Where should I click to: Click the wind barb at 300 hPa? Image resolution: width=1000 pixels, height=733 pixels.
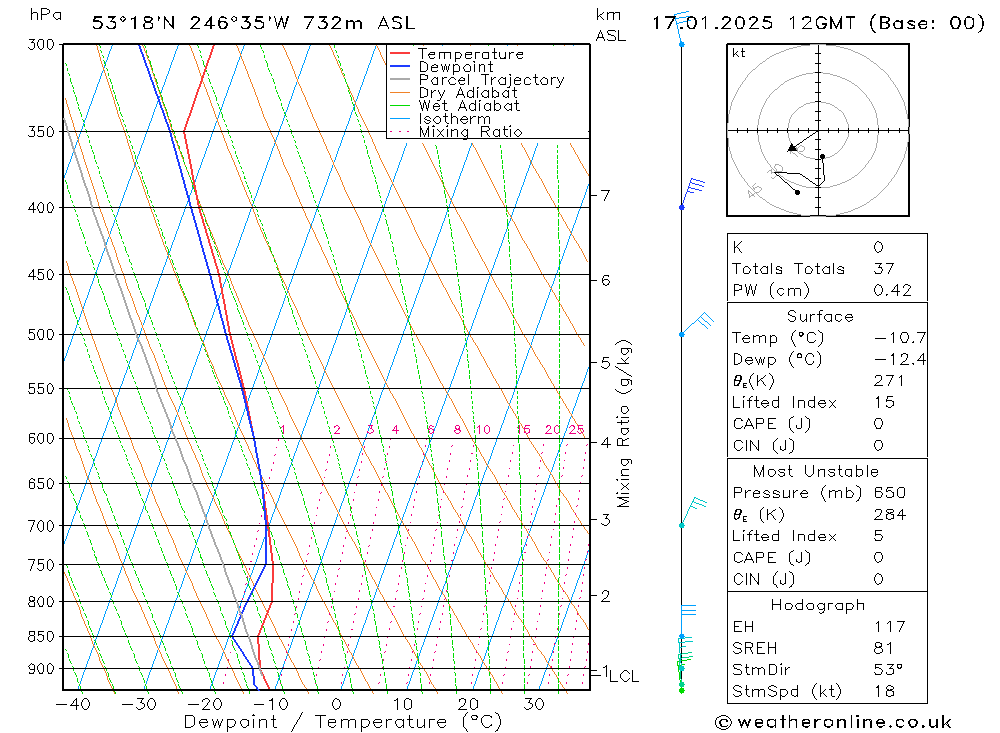[681, 28]
